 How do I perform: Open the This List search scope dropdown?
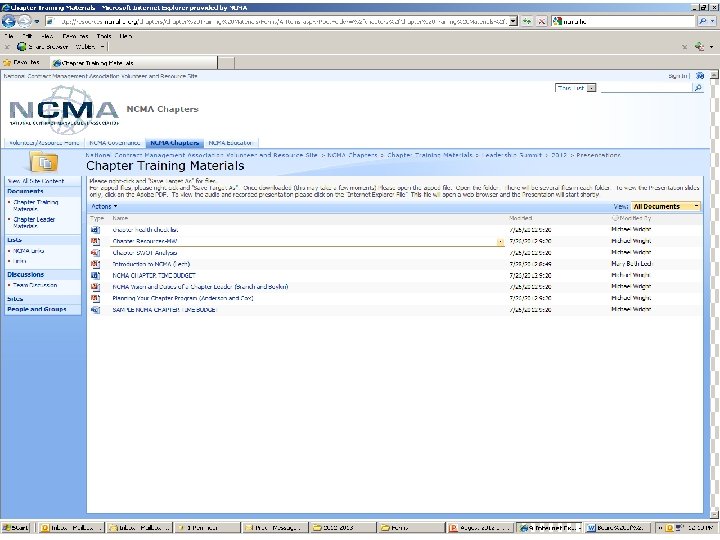point(575,88)
